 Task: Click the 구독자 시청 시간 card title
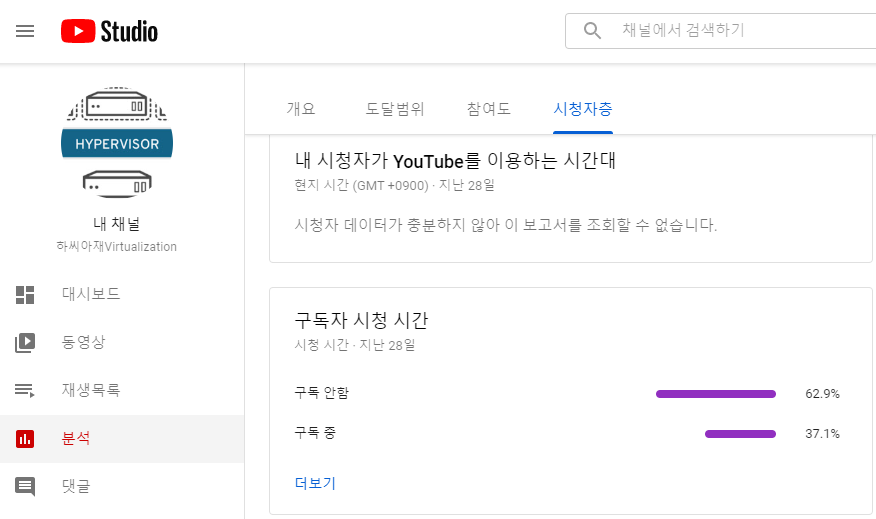[x=361, y=320]
